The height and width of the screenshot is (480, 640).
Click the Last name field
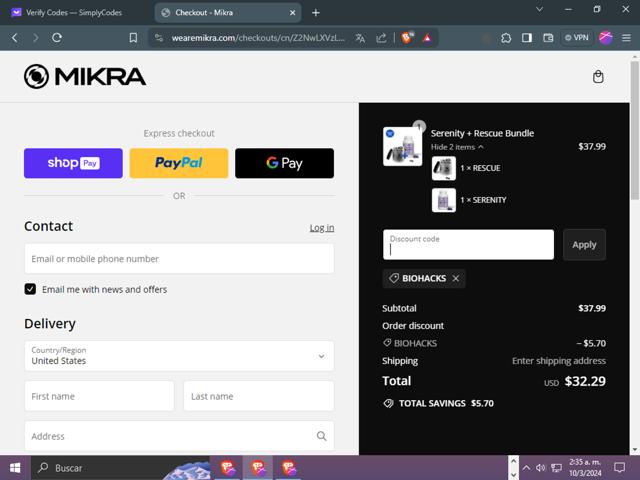pyautogui.click(x=259, y=396)
